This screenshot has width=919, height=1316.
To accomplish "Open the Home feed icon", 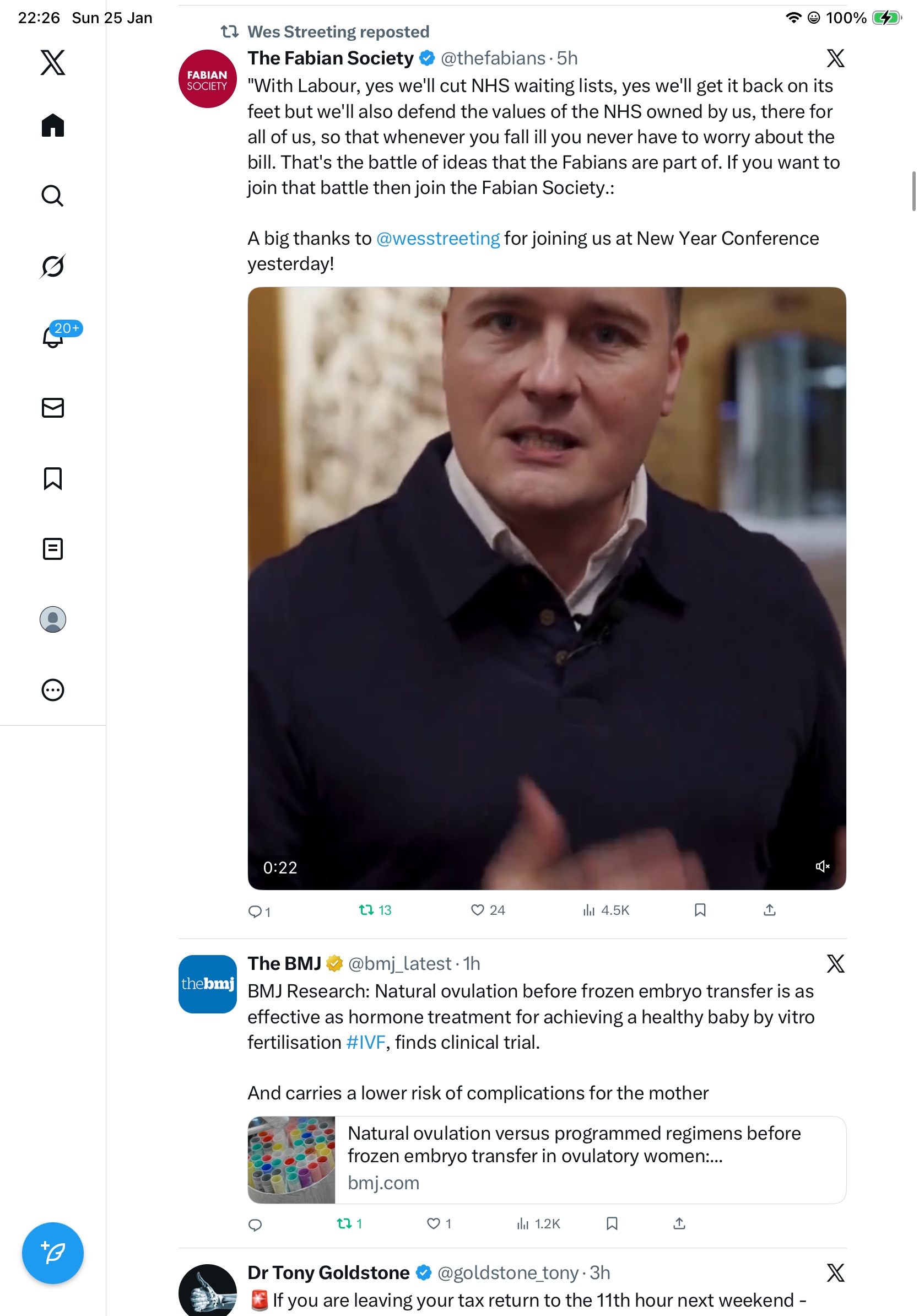I will click(53, 125).
